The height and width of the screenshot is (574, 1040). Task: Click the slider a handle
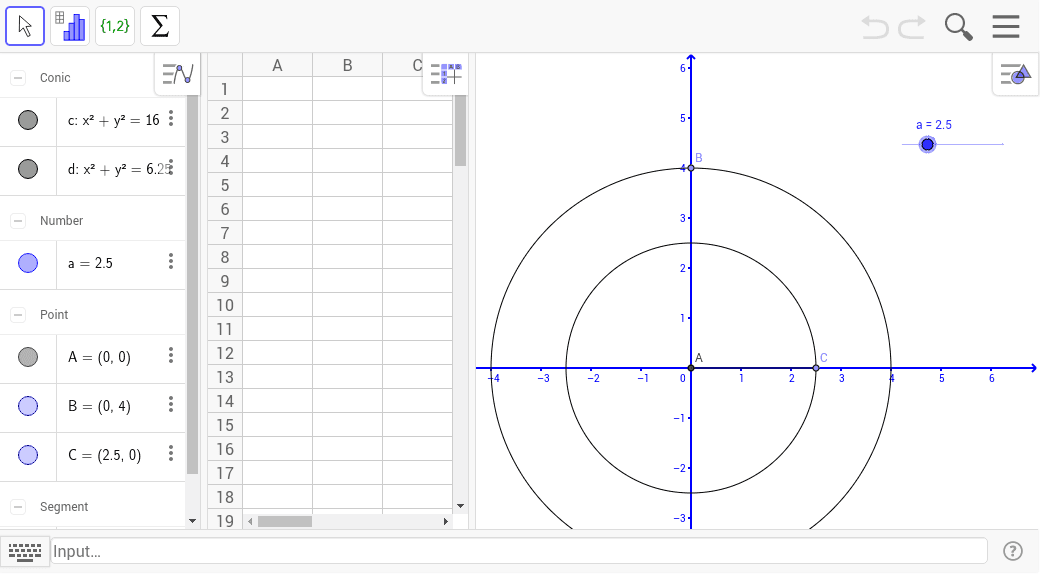coord(927,145)
